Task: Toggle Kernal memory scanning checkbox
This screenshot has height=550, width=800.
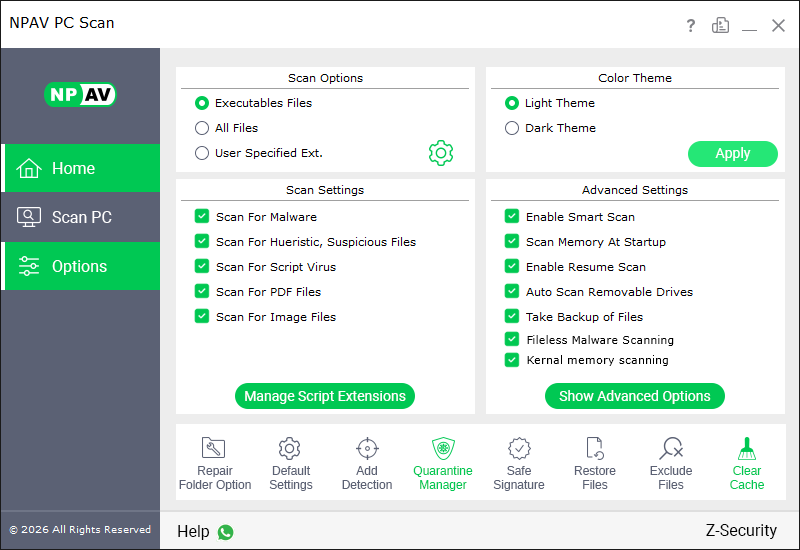Action: pos(512,360)
